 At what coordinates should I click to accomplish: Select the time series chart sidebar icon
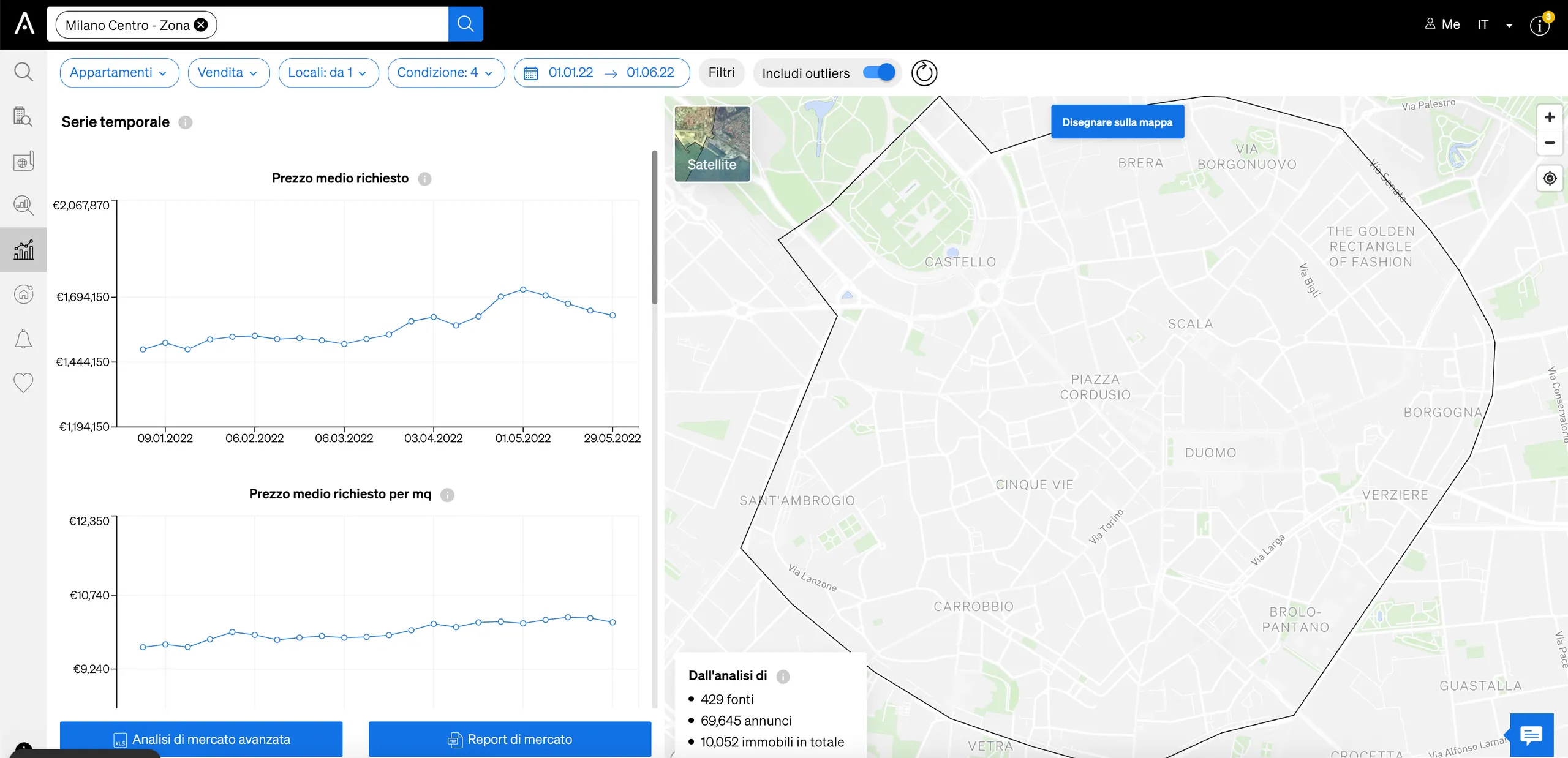(23, 250)
